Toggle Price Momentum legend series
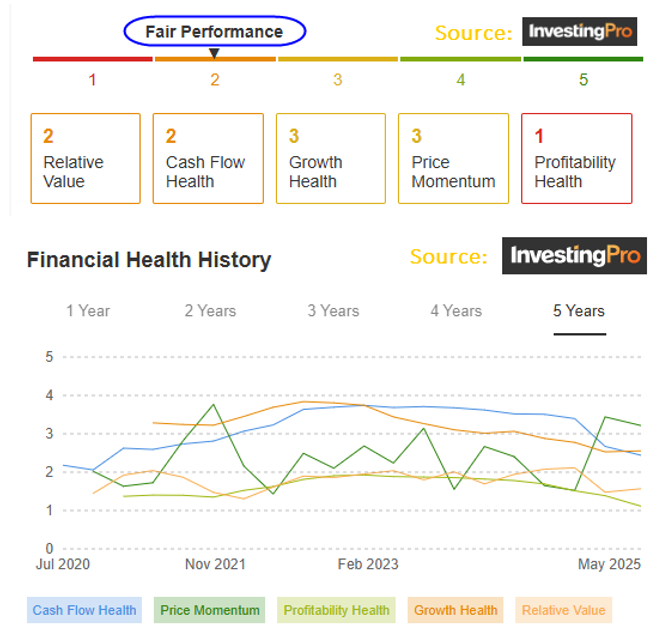The width and height of the screenshot is (653, 631). 209,610
